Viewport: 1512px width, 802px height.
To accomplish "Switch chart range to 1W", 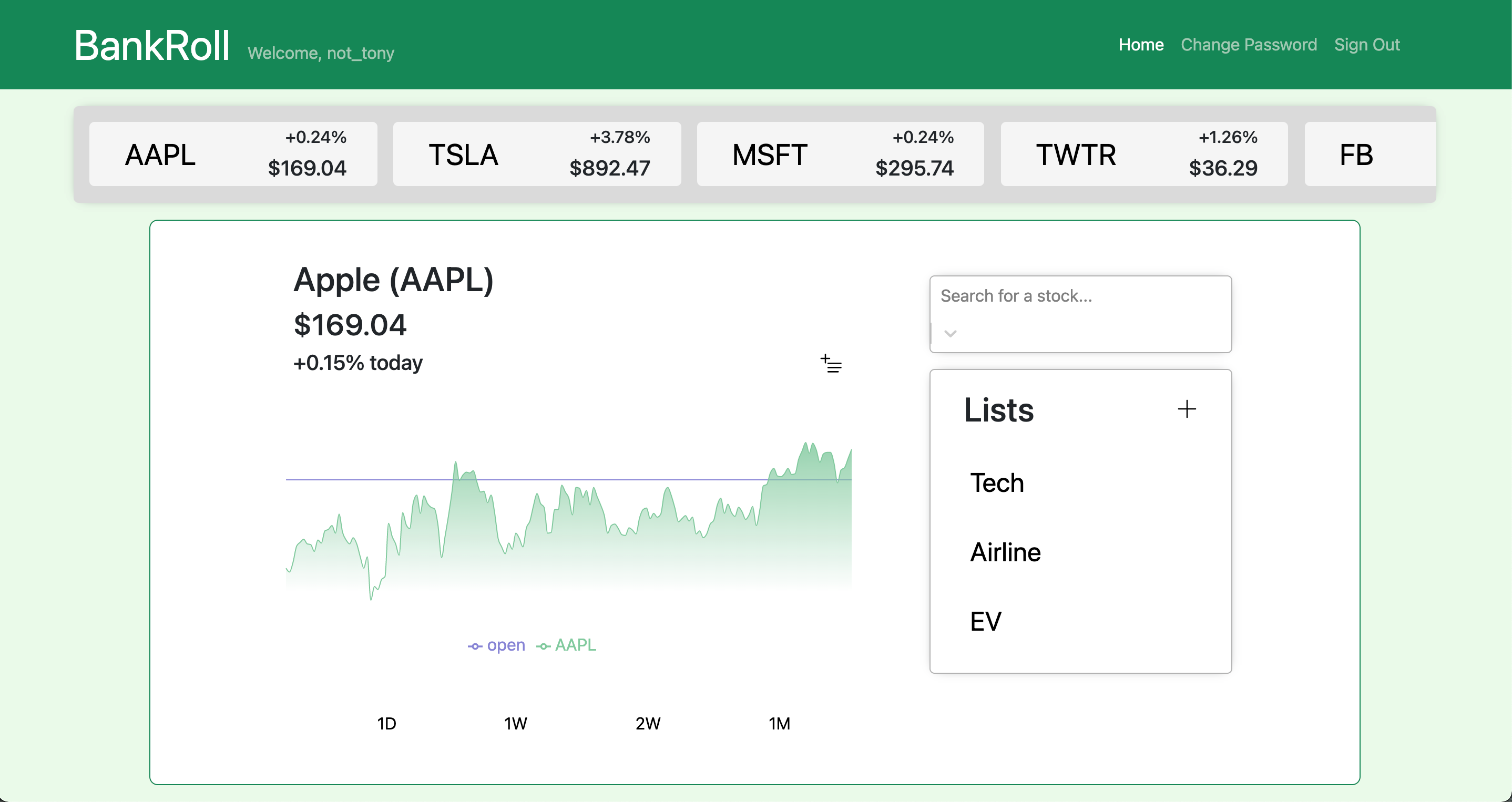I will point(515,723).
